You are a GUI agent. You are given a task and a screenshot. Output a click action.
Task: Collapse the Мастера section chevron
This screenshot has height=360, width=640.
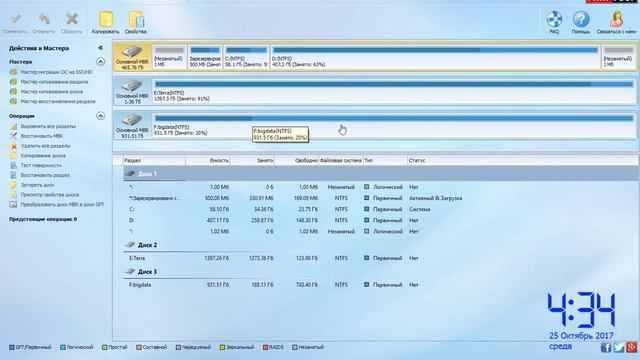(x=100, y=62)
